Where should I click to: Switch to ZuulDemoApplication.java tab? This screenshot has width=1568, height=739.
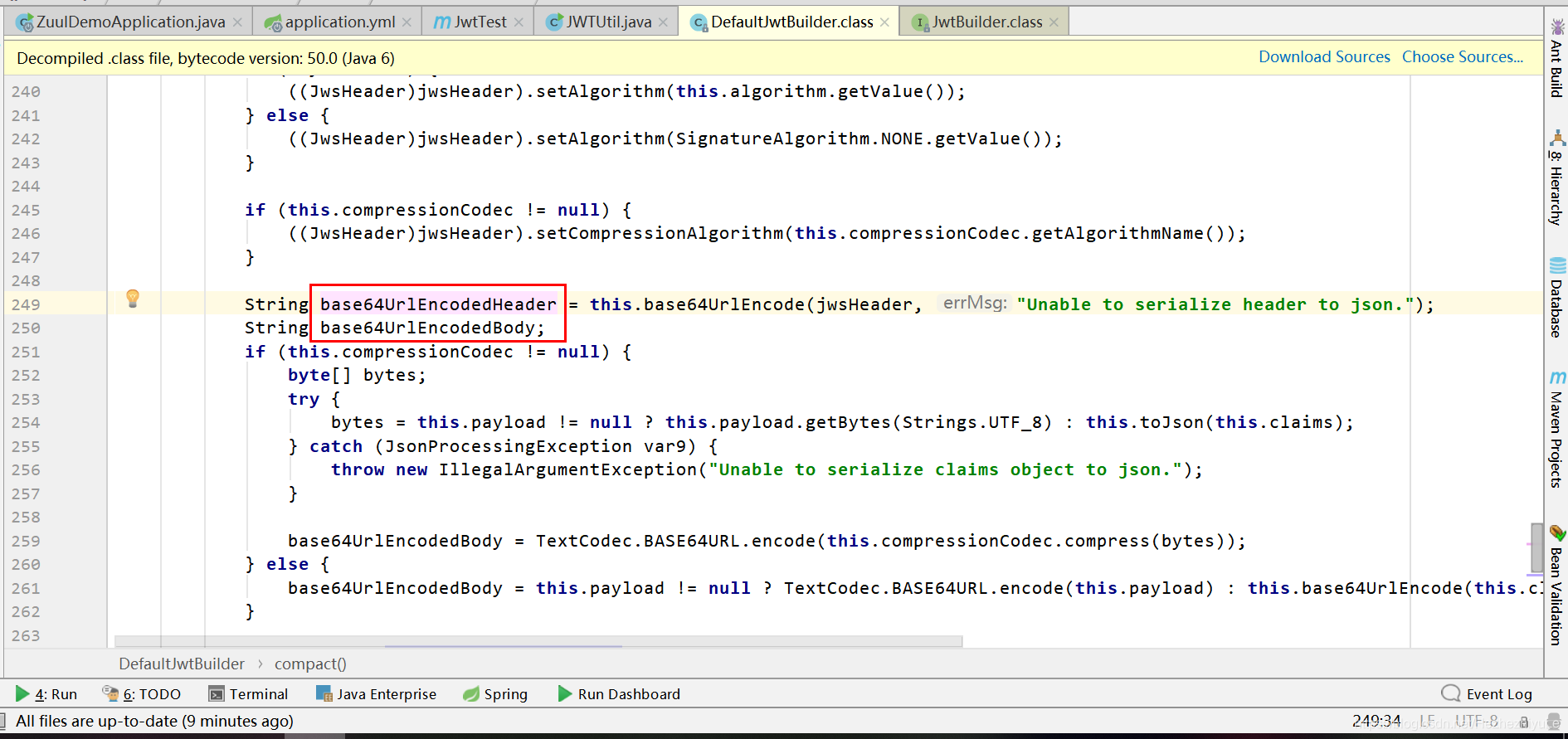pos(130,22)
